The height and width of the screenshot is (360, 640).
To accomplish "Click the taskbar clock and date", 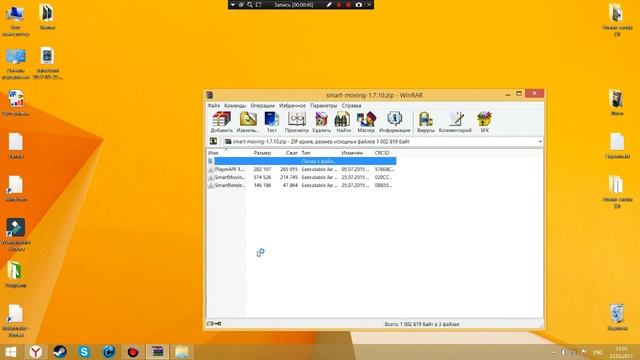I will 621,352.
